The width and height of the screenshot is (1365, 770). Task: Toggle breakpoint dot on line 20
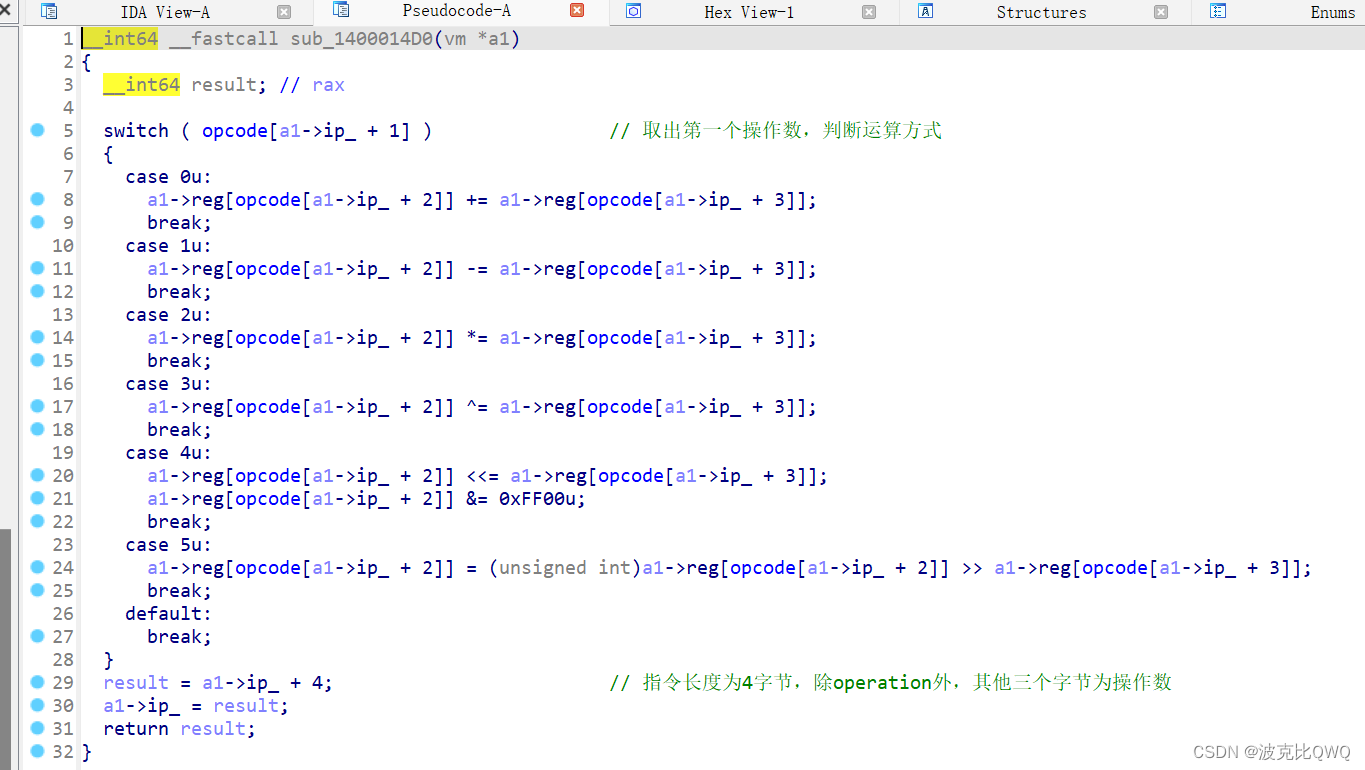pyautogui.click(x=37, y=475)
